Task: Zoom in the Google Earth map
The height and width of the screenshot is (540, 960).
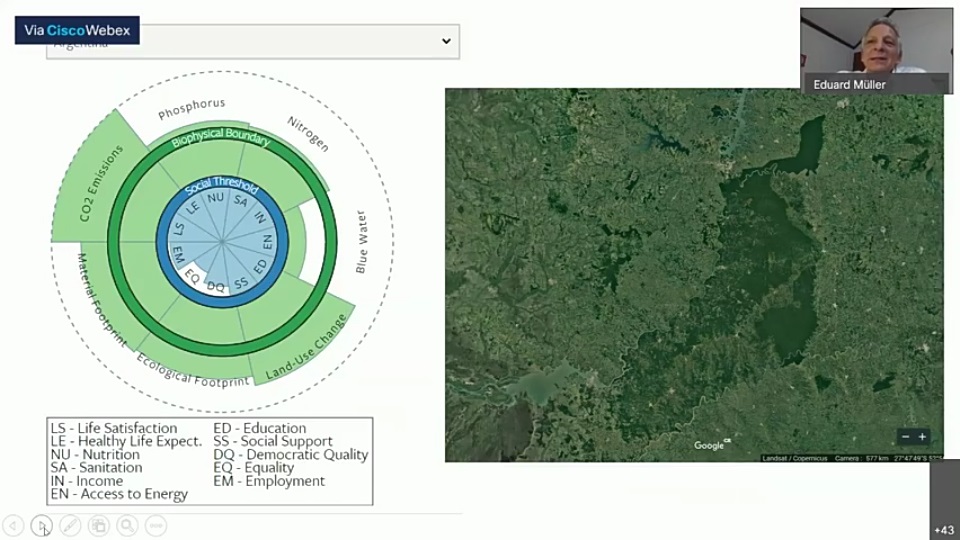Action: tap(922, 437)
